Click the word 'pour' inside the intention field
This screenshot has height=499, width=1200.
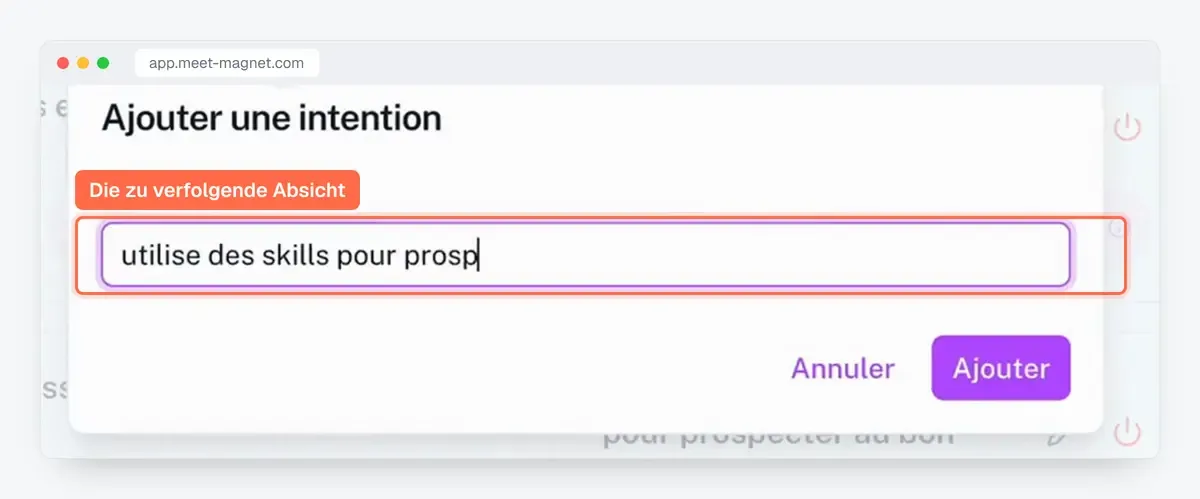(366, 257)
